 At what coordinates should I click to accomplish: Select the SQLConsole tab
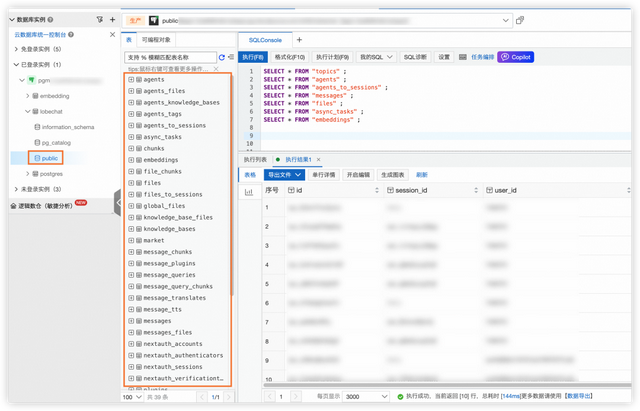pyautogui.click(x=265, y=40)
